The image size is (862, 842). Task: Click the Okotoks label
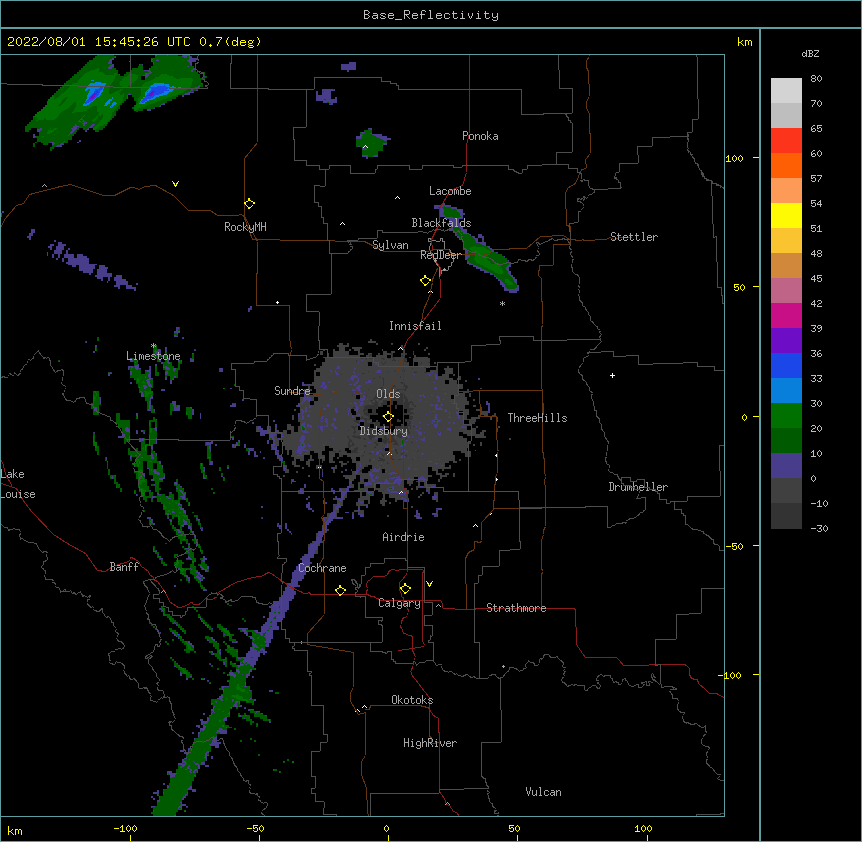click(412, 700)
